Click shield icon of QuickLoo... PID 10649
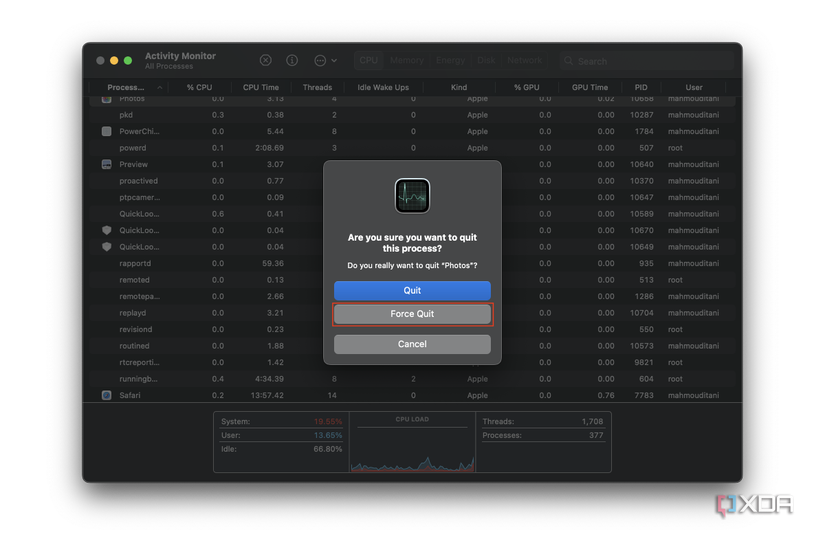 [x=106, y=247]
